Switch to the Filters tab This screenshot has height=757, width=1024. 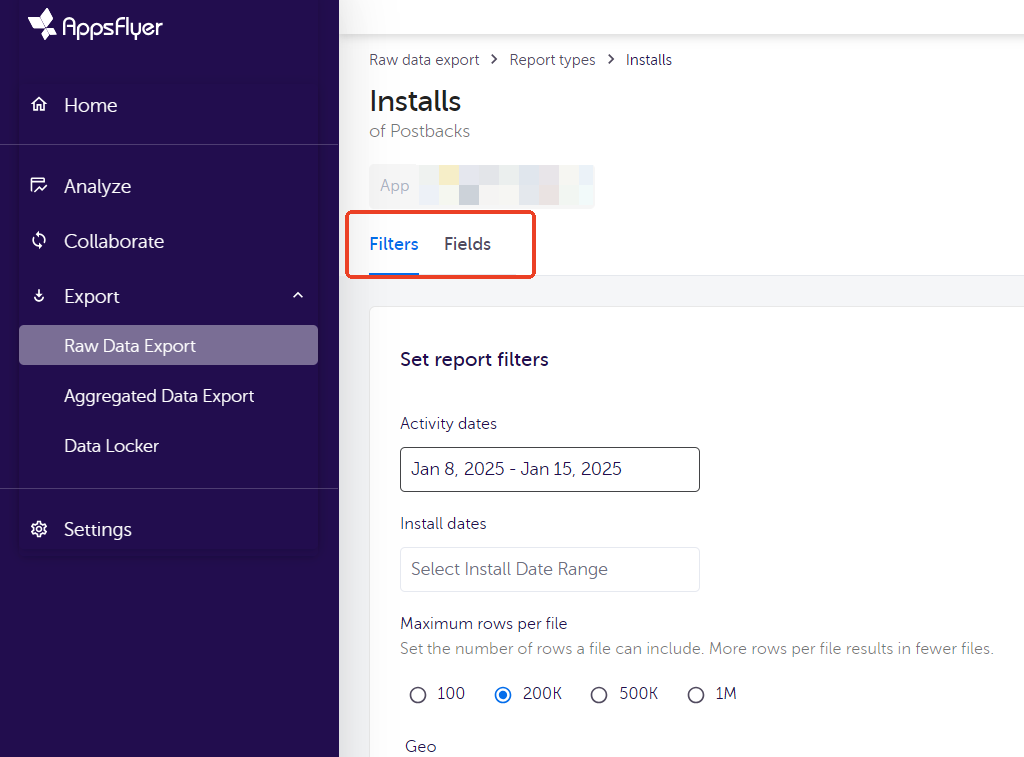[394, 244]
